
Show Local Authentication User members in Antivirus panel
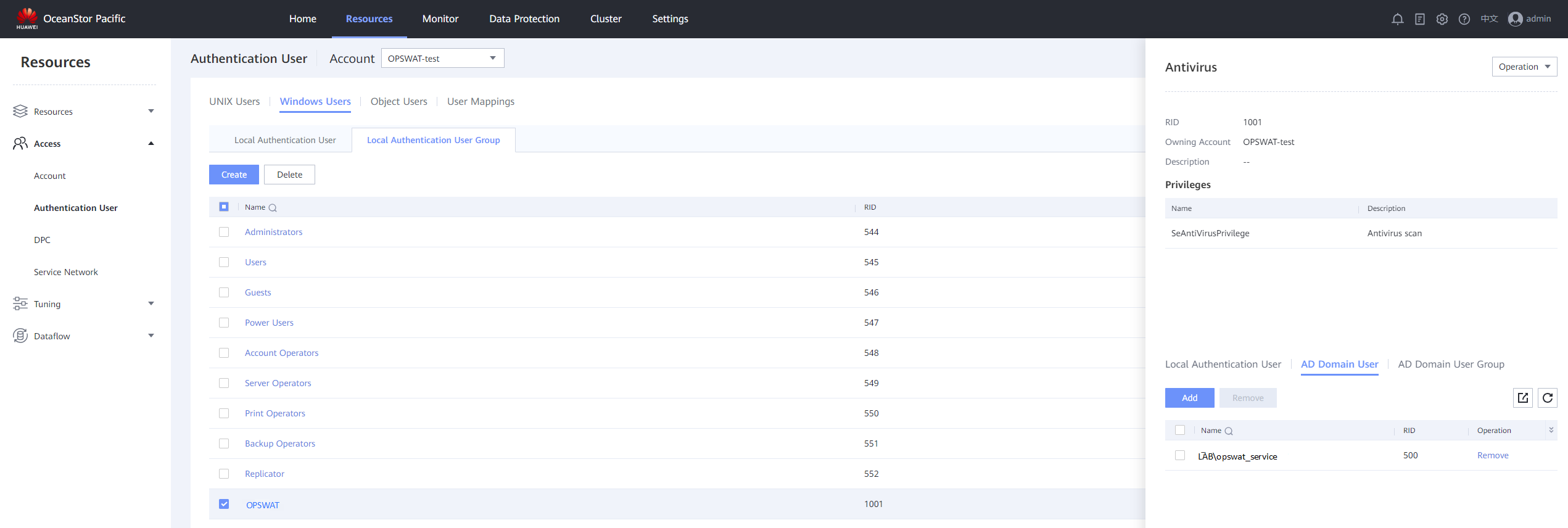tap(1223, 364)
